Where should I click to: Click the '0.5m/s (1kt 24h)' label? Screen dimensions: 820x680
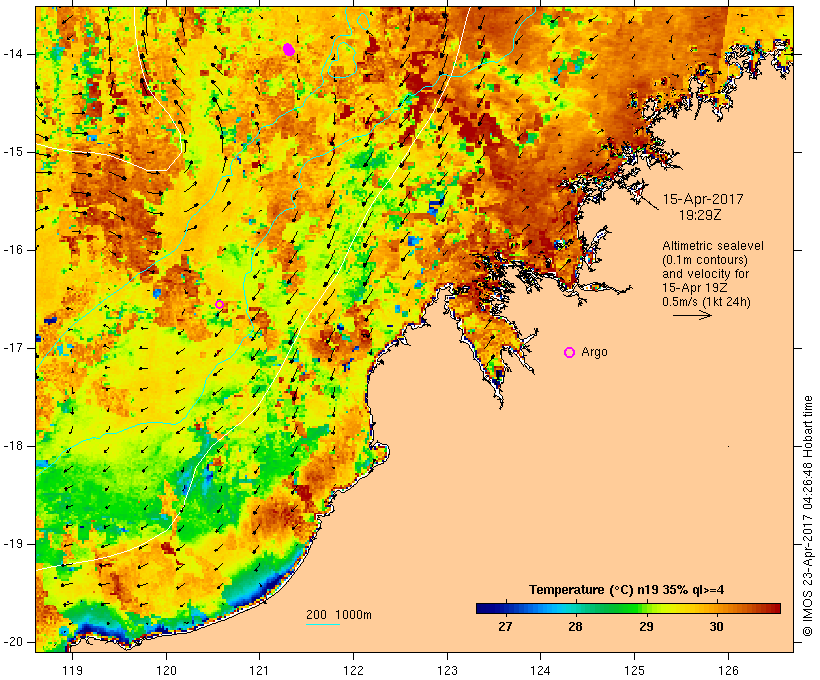click(706, 302)
